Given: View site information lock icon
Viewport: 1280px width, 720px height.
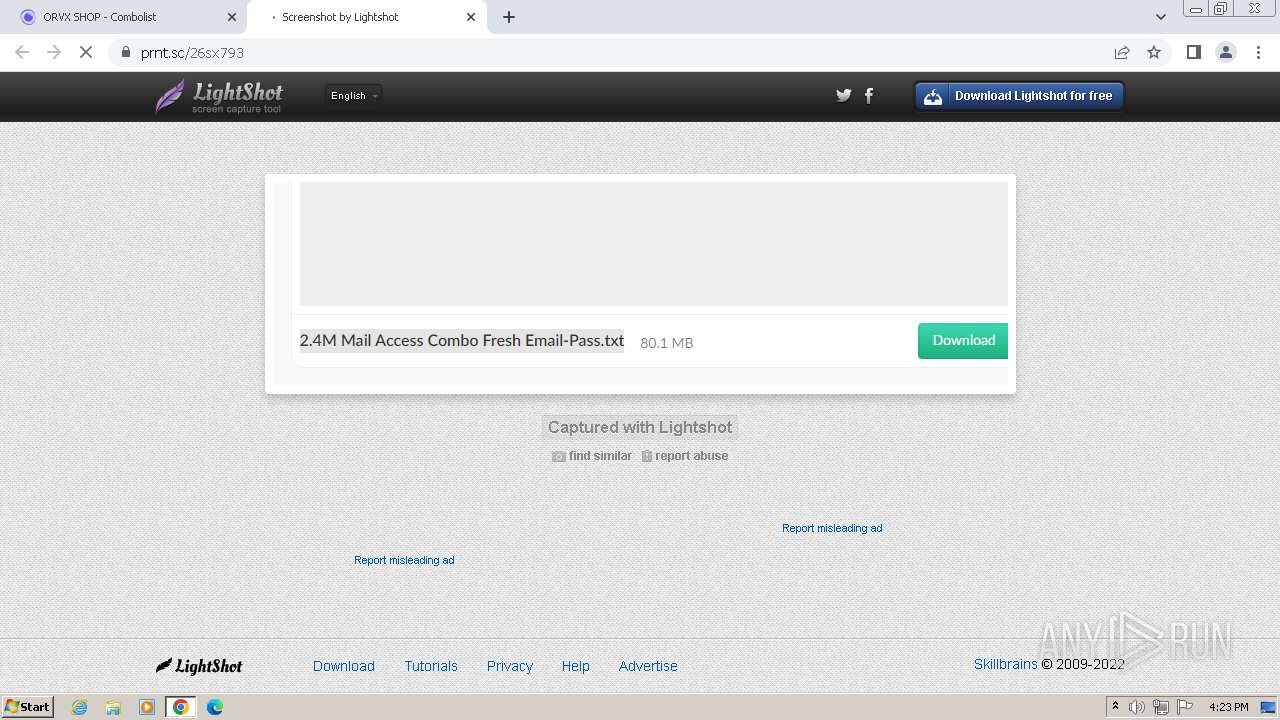Looking at the screenshot, I should click(x=125, y=52).
